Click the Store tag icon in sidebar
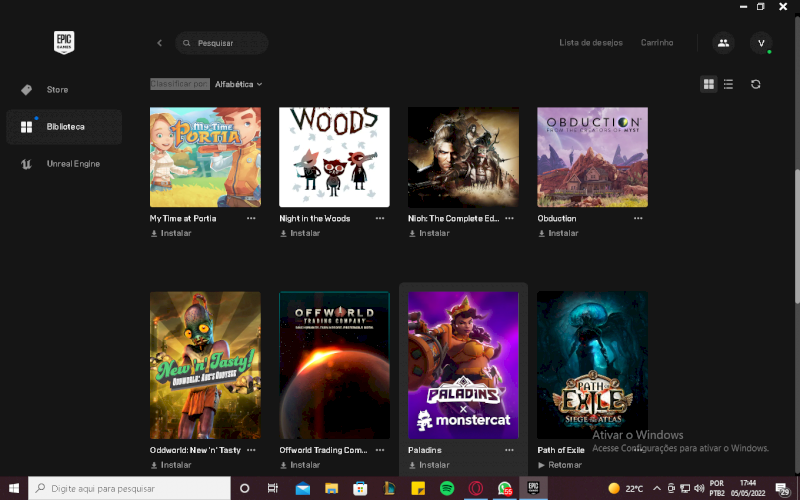 pos(26,90)
